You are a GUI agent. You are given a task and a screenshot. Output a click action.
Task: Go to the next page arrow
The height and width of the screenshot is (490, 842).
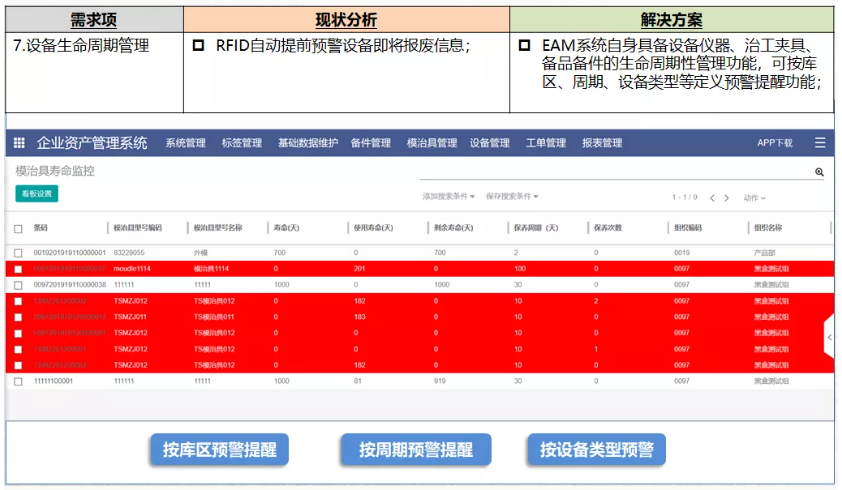[727, 198]
